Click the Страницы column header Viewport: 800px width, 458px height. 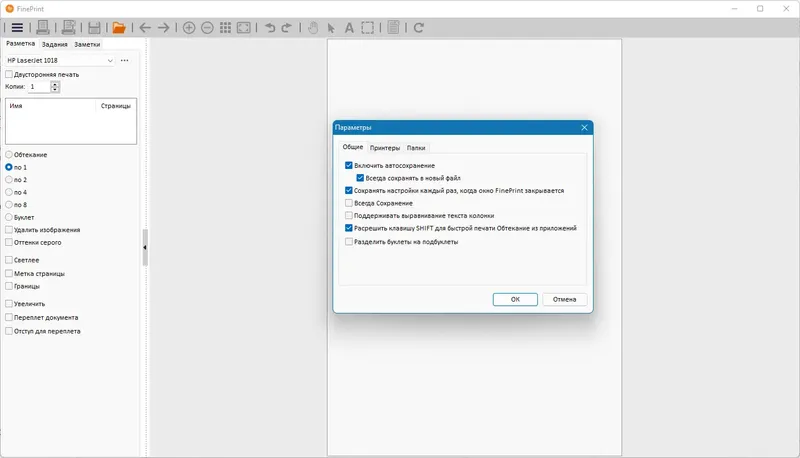(x=116, y=106)
